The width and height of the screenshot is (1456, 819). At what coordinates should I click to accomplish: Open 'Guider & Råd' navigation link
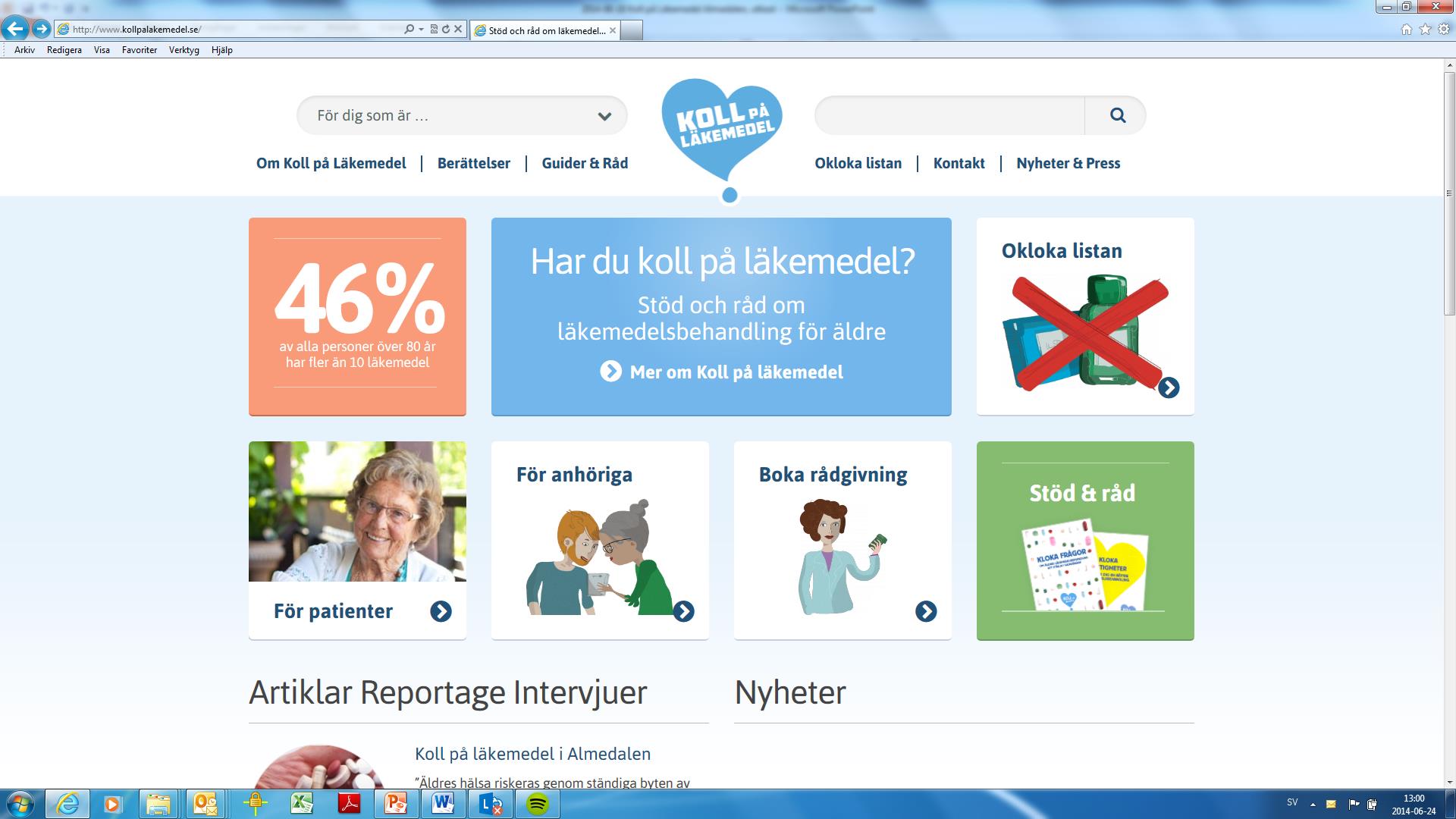(x=585, y=163)
